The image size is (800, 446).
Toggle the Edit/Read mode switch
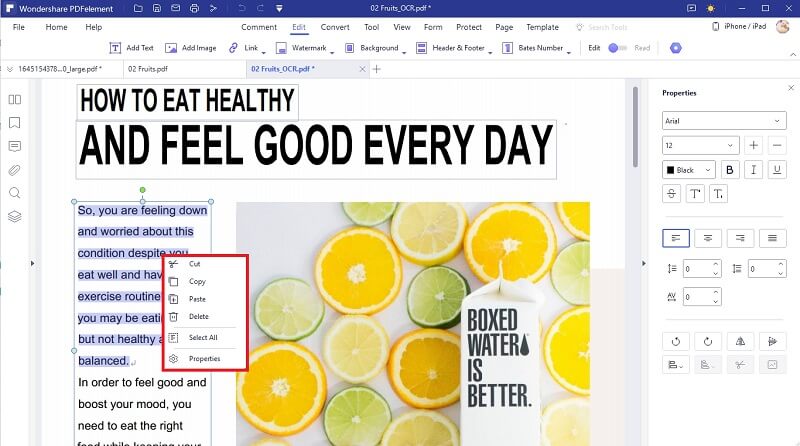617,48
